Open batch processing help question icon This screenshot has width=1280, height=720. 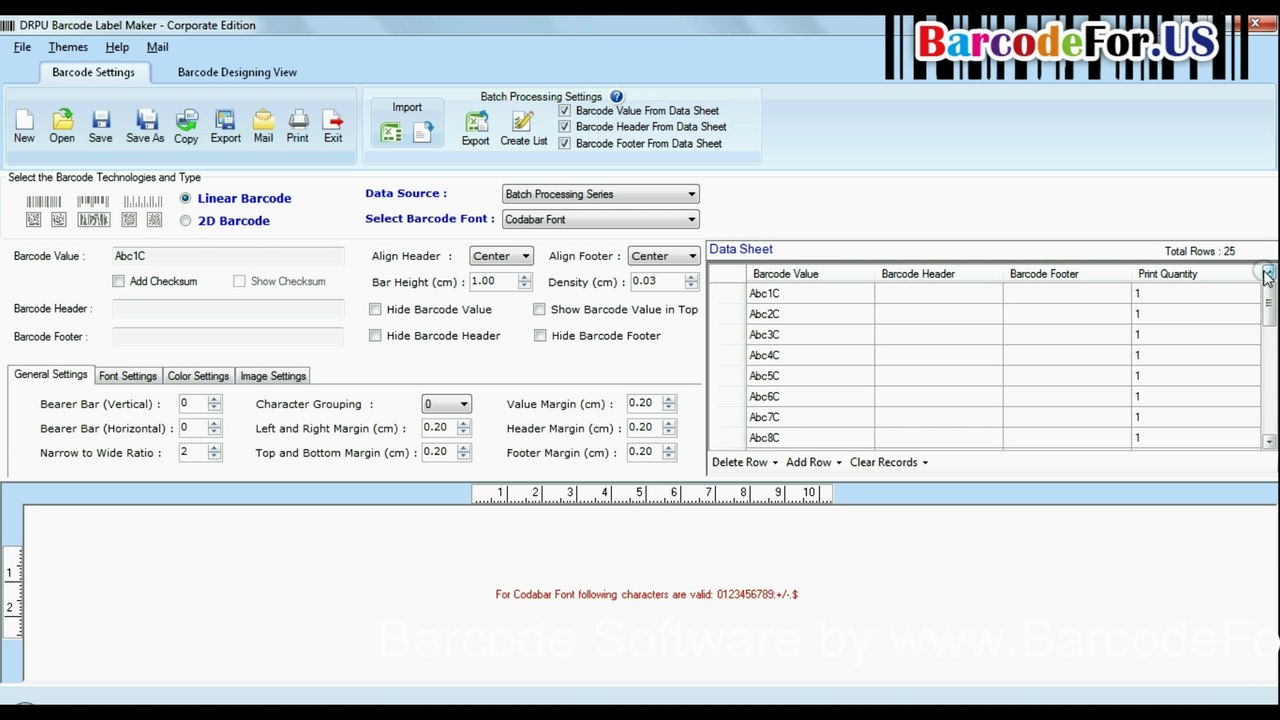tap(616, 97)
